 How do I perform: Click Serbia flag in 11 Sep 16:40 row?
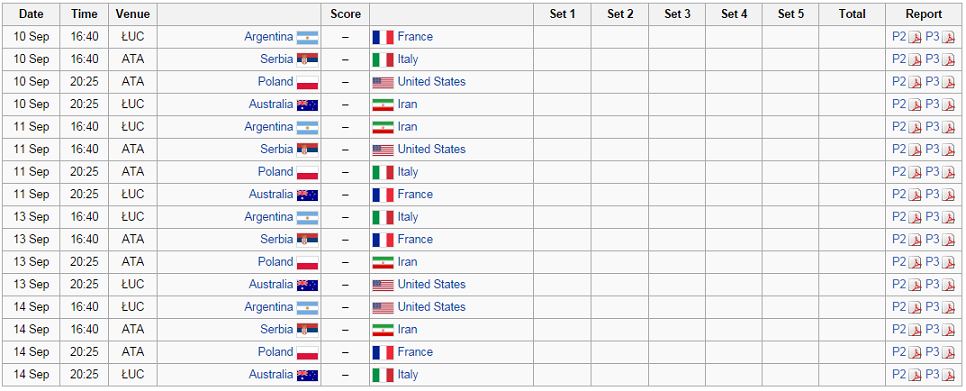coord(307,150)
